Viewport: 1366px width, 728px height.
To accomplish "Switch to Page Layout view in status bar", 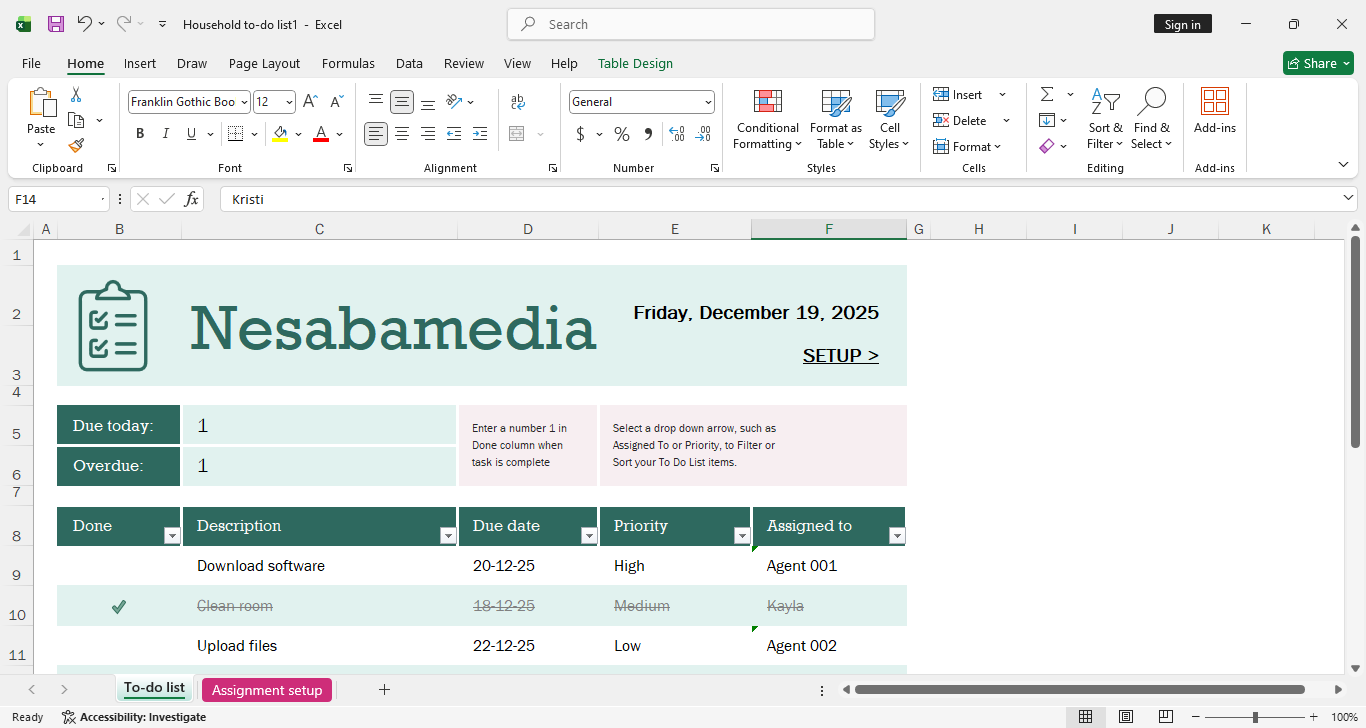I will [x=1125, y=717].
